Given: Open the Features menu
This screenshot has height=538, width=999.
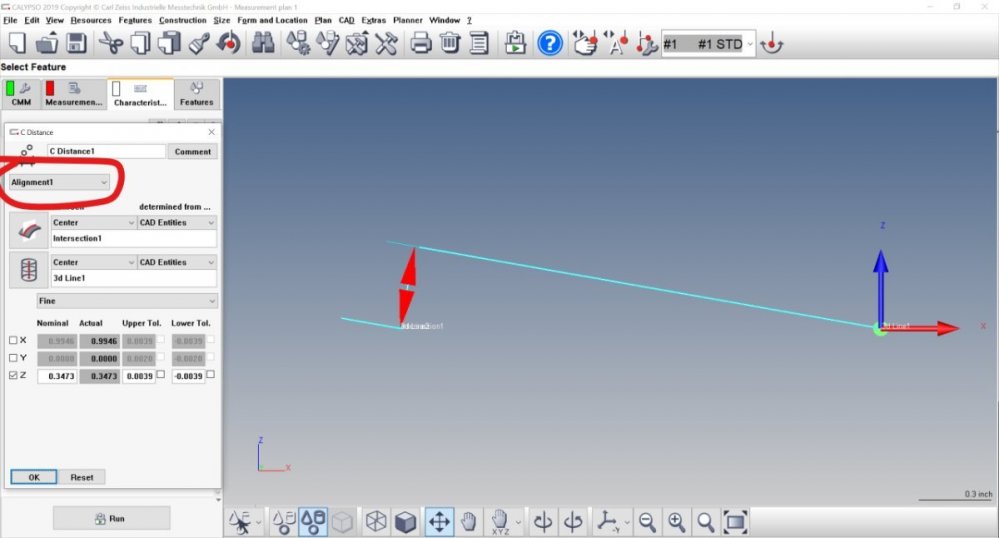Looking at the screenshot, I should tap(135, 20).
